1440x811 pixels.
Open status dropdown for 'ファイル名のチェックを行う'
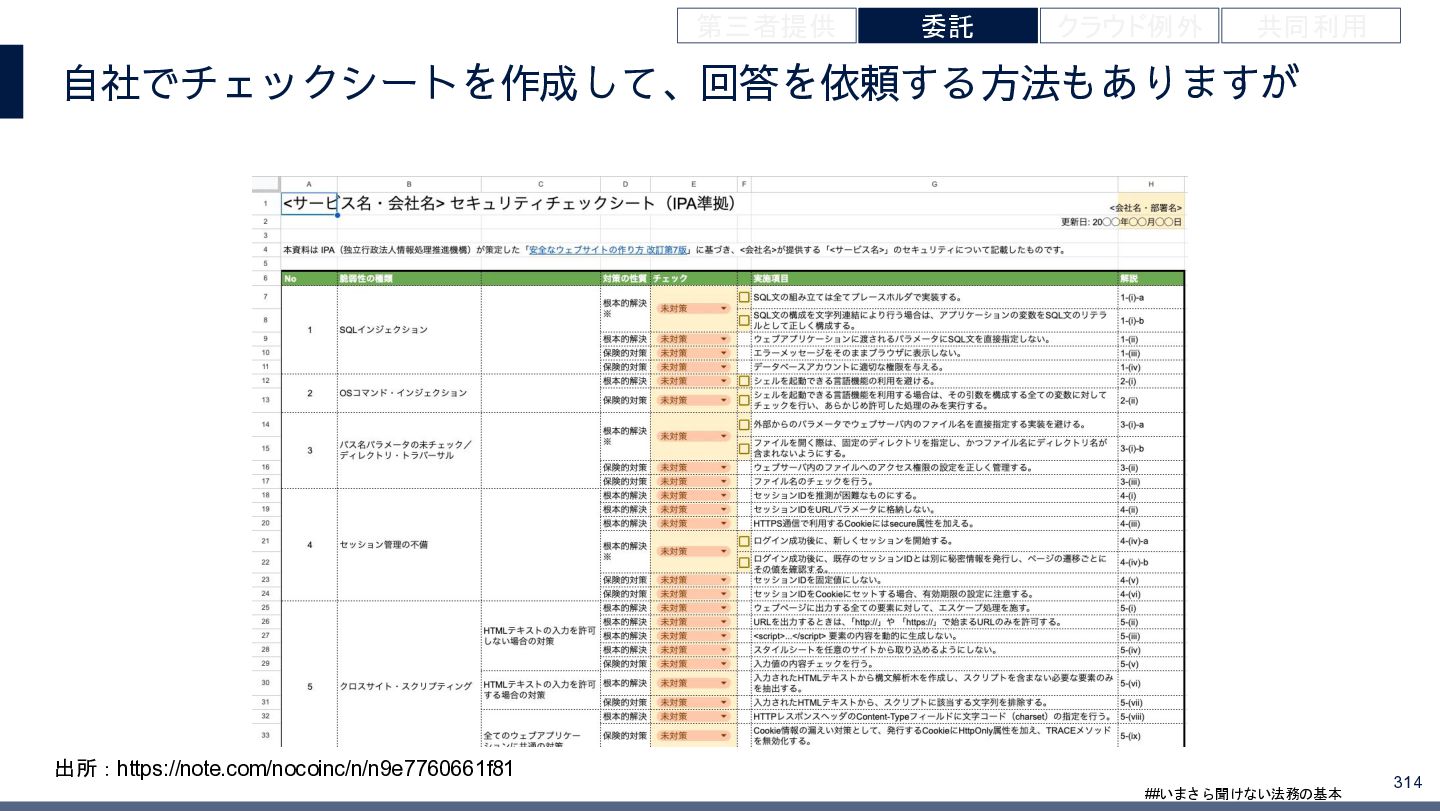(x=693, y=481)
